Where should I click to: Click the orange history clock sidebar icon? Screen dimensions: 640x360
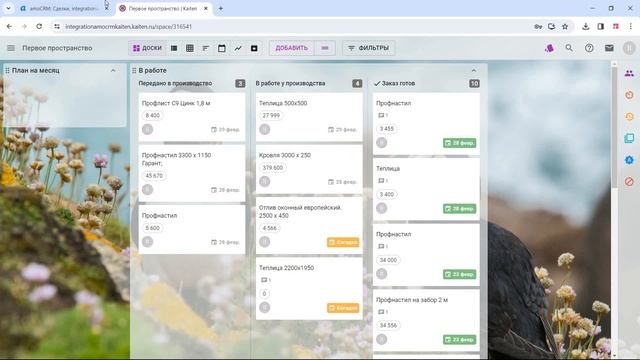click(x=629, y=117)
